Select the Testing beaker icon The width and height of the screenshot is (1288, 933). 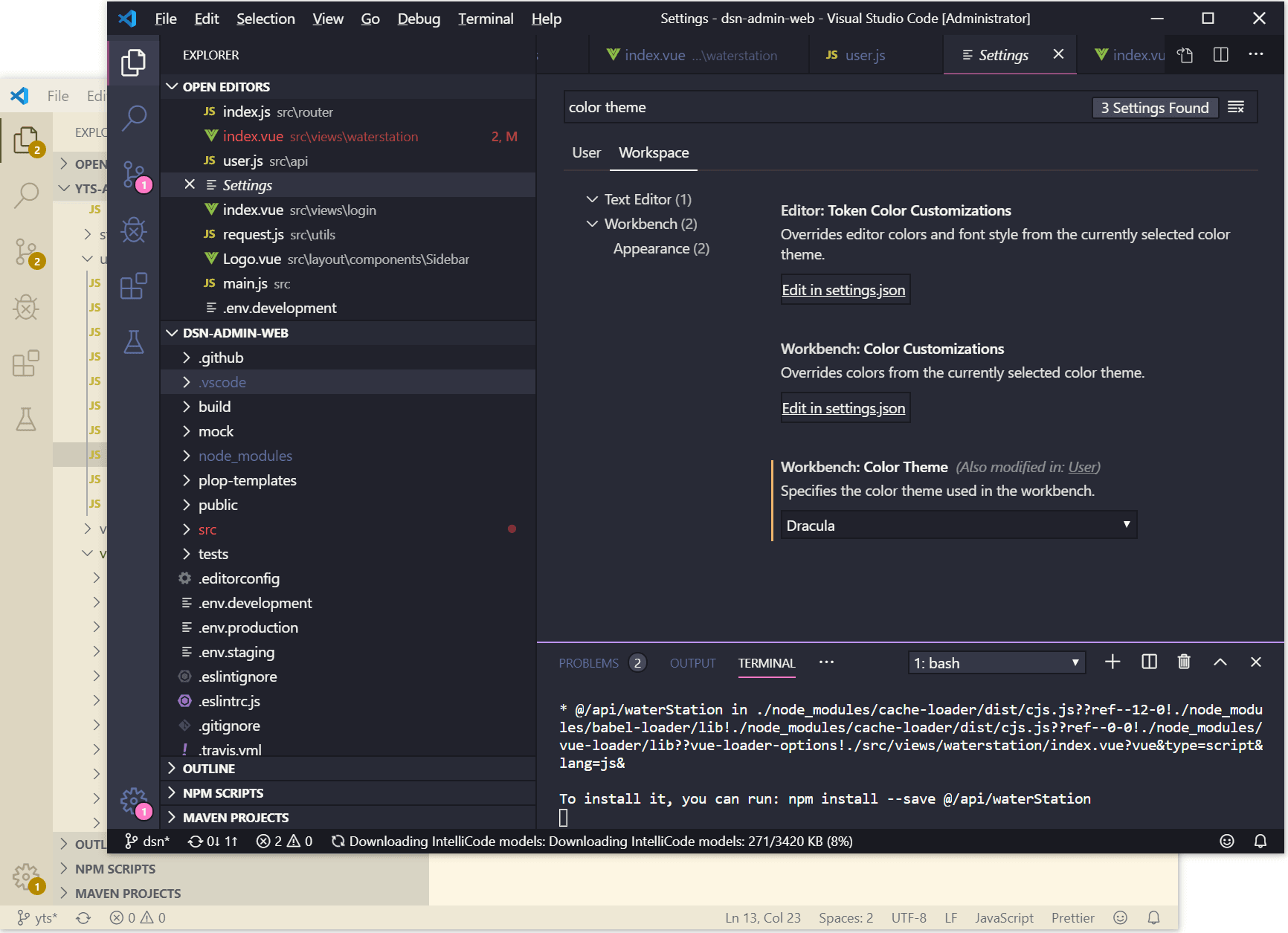pyautogui.click(x=134, y=342)
